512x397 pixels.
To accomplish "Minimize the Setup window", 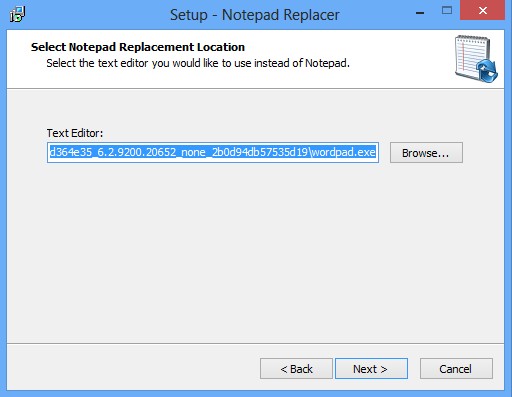I will pos(420,12).
